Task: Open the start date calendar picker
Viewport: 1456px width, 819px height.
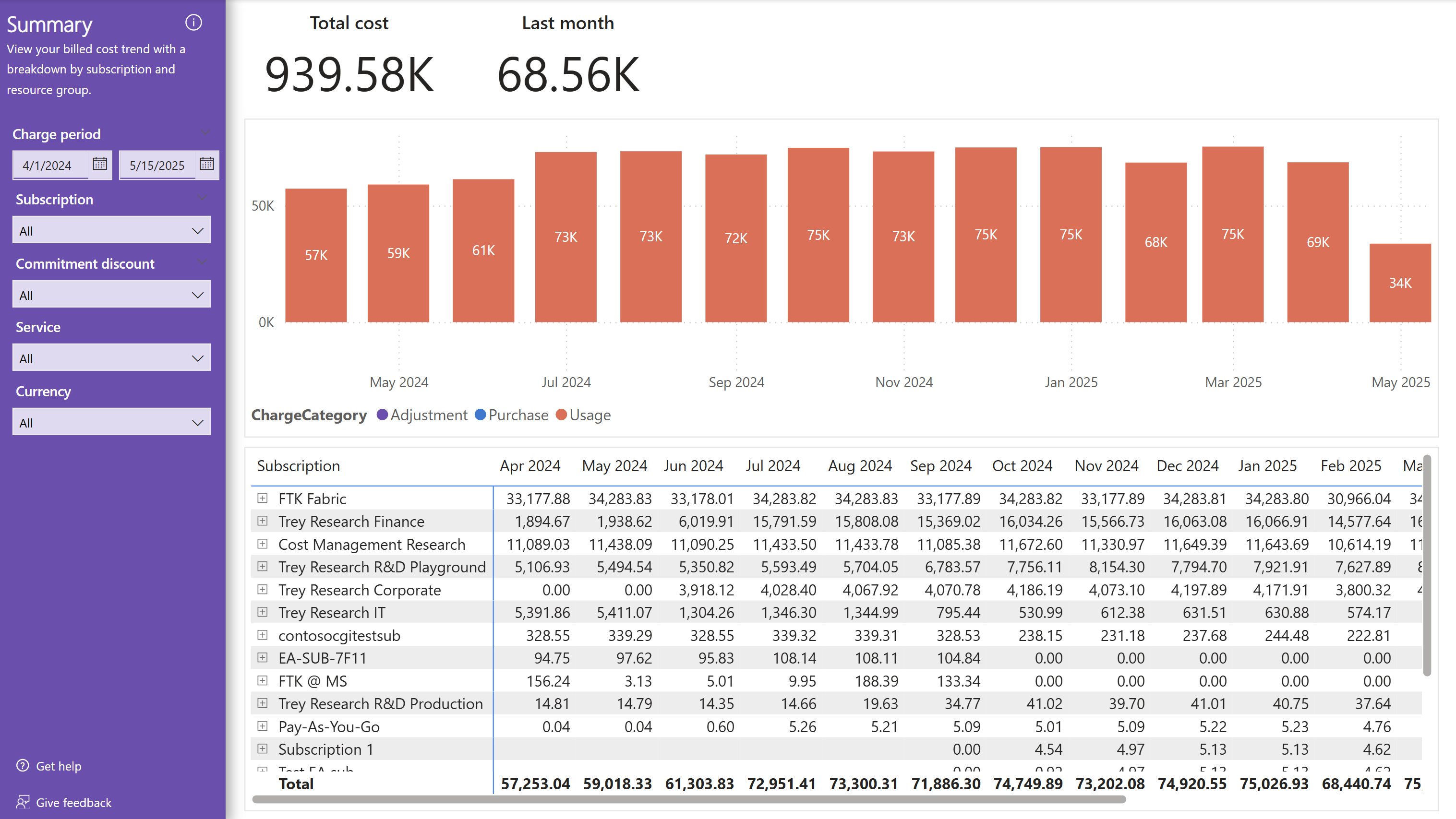Action: pos(100,164)
